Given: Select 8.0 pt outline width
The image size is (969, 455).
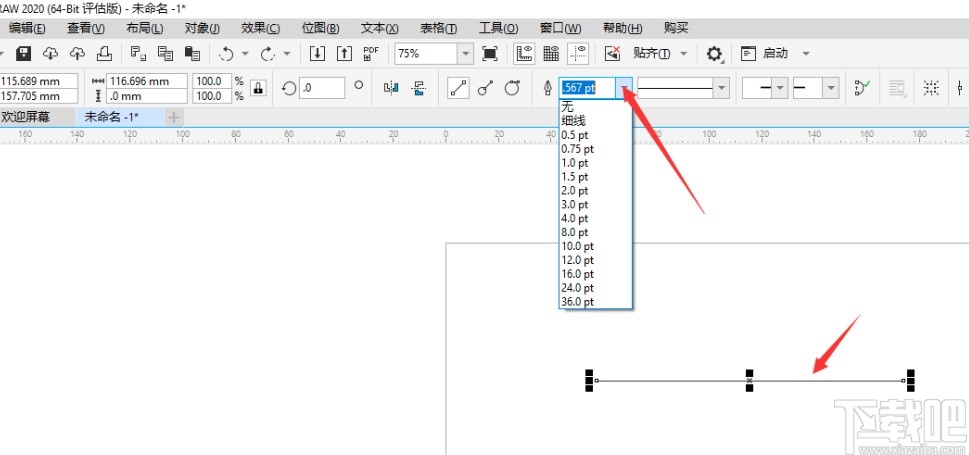Looking at the screenshot, I should pyautogui.click(x=595, y=232).
